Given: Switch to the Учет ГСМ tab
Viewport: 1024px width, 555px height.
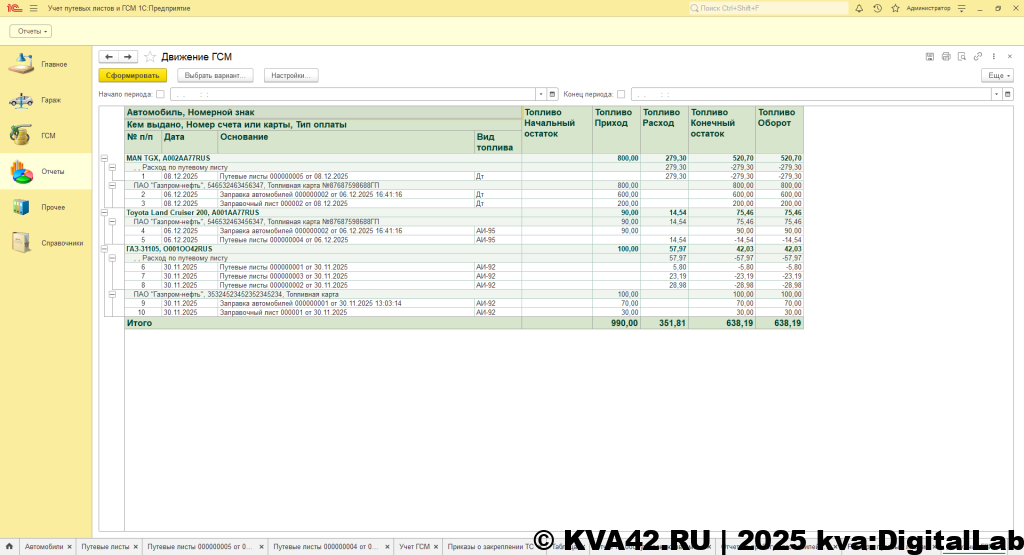Looking at the screenshot, I should tap(414, 547).
